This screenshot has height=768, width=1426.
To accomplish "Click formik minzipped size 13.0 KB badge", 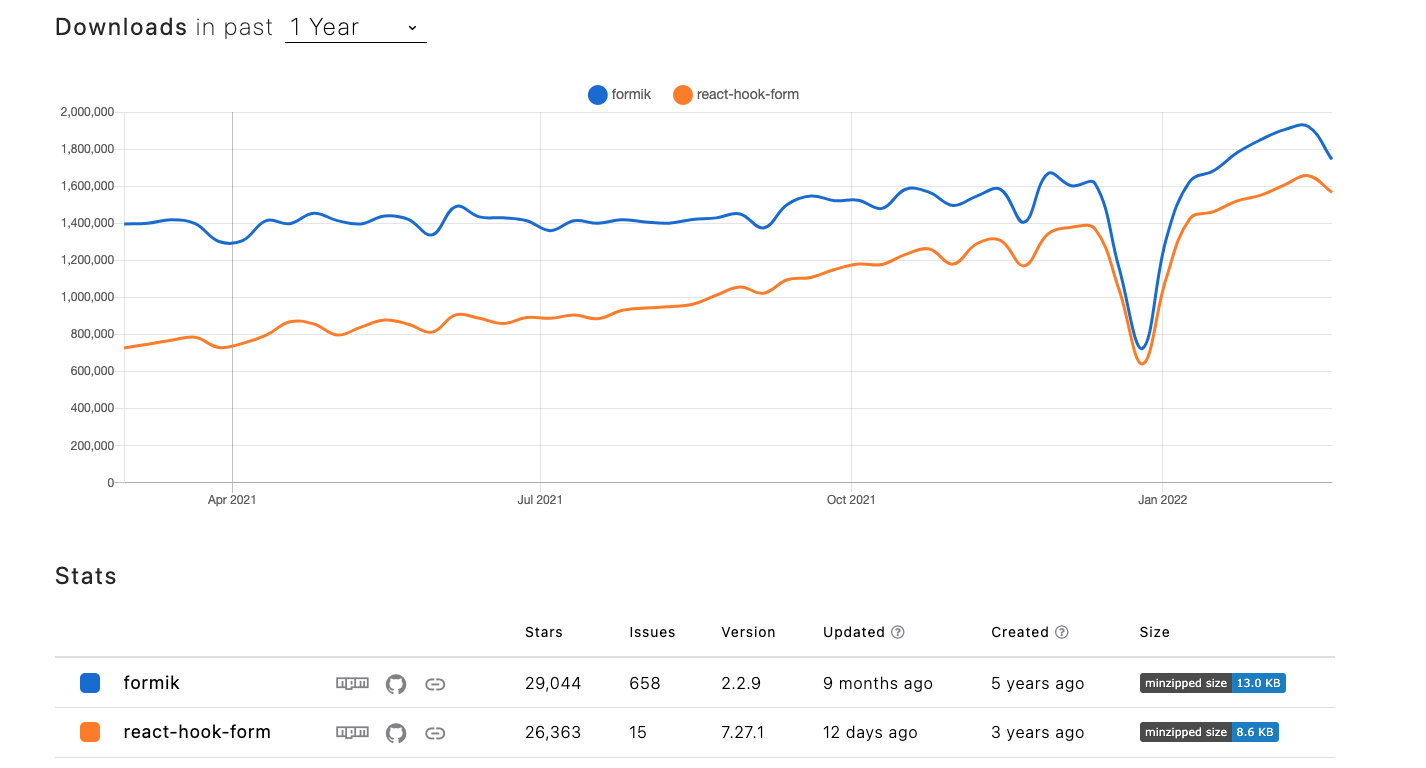I will click(x=1212, y=683).
